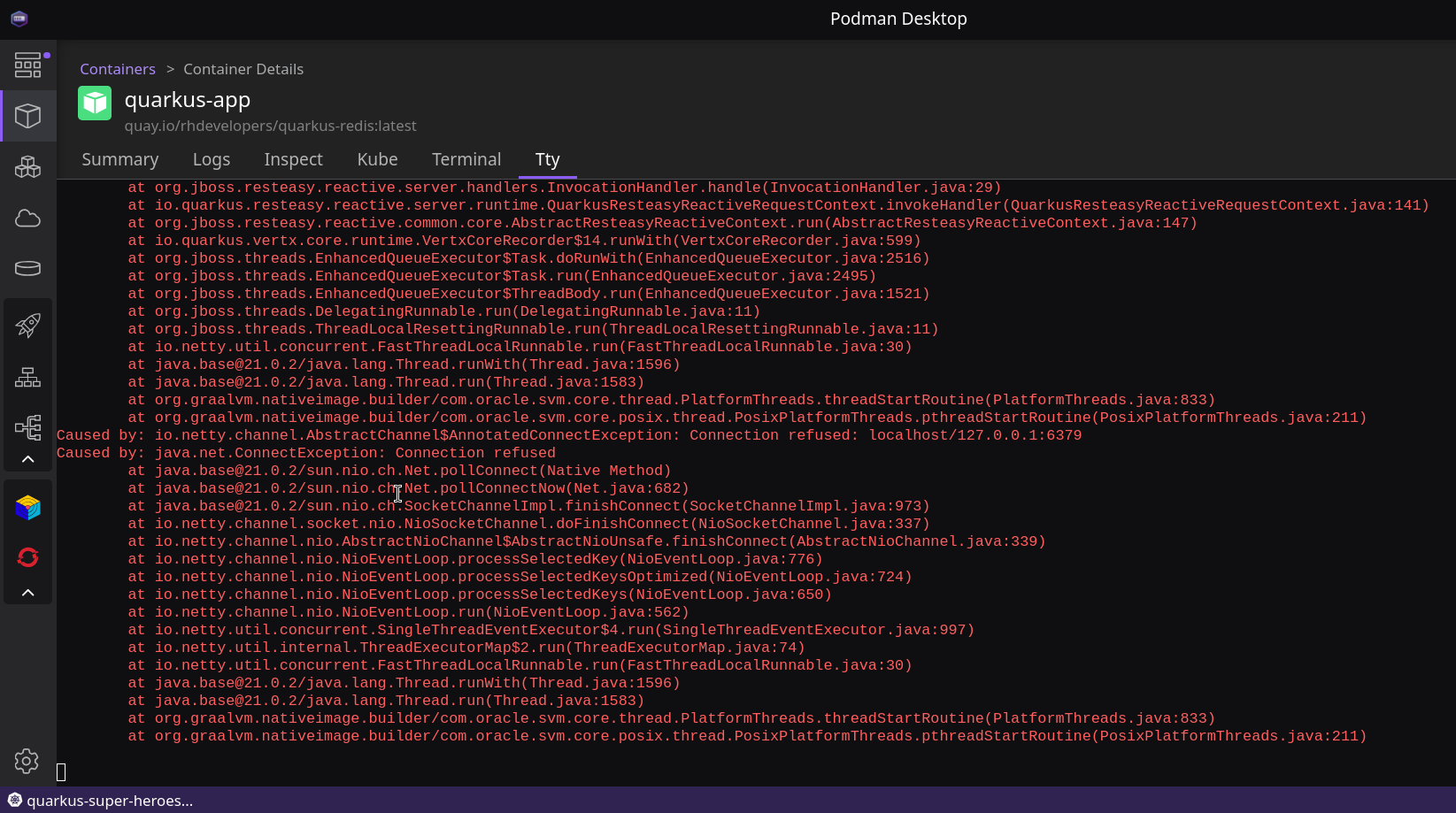Viewport: 1456px width, 813px height.
Task: Click the 'SingleThreadEventExecutor.java:997' stack line
Action: tap(551, 630)
